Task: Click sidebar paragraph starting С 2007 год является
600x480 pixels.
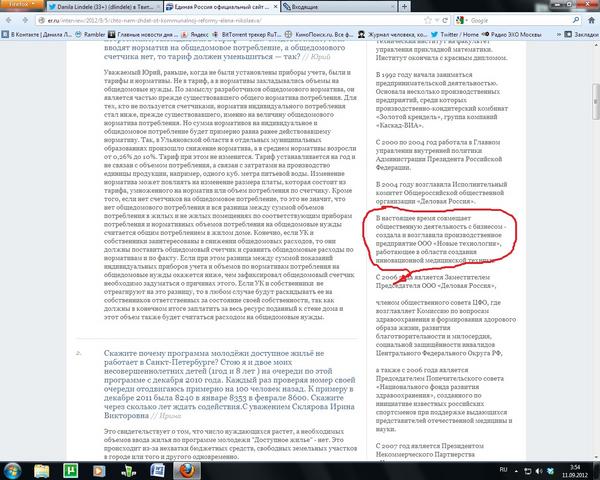Action: pos(429,450)
